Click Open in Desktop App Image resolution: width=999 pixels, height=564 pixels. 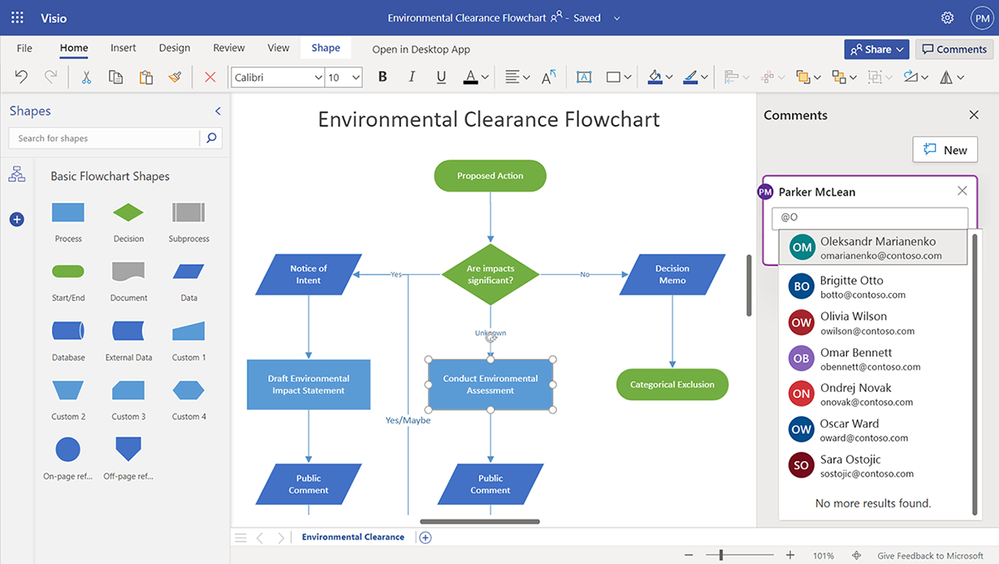pos(421,49)
